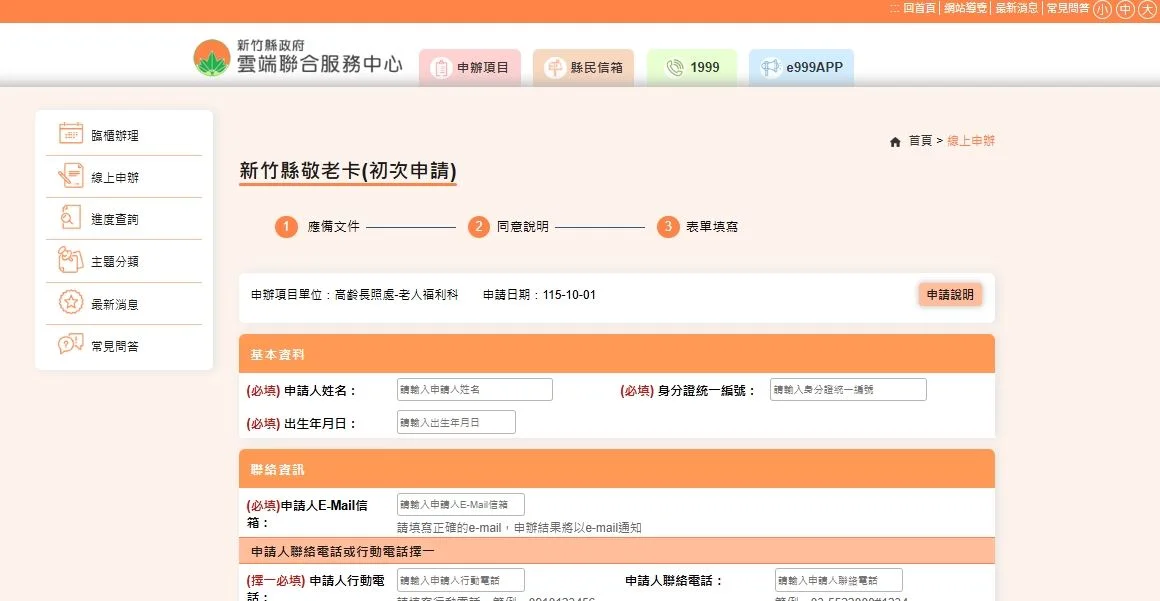
Task: Click the 主題分類 icon in sidebar
Action: click(x=71, y=260)
